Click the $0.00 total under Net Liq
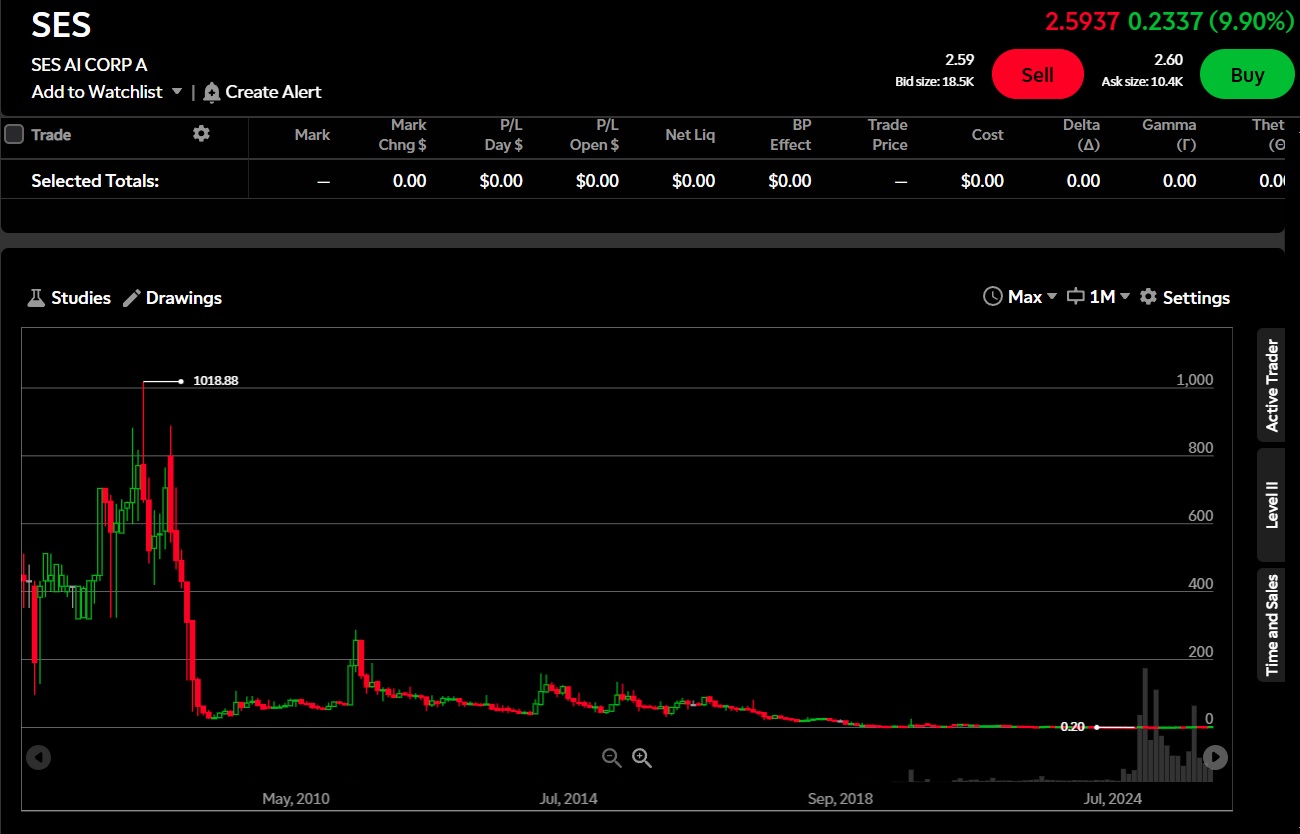 click(x=693, y=181)
